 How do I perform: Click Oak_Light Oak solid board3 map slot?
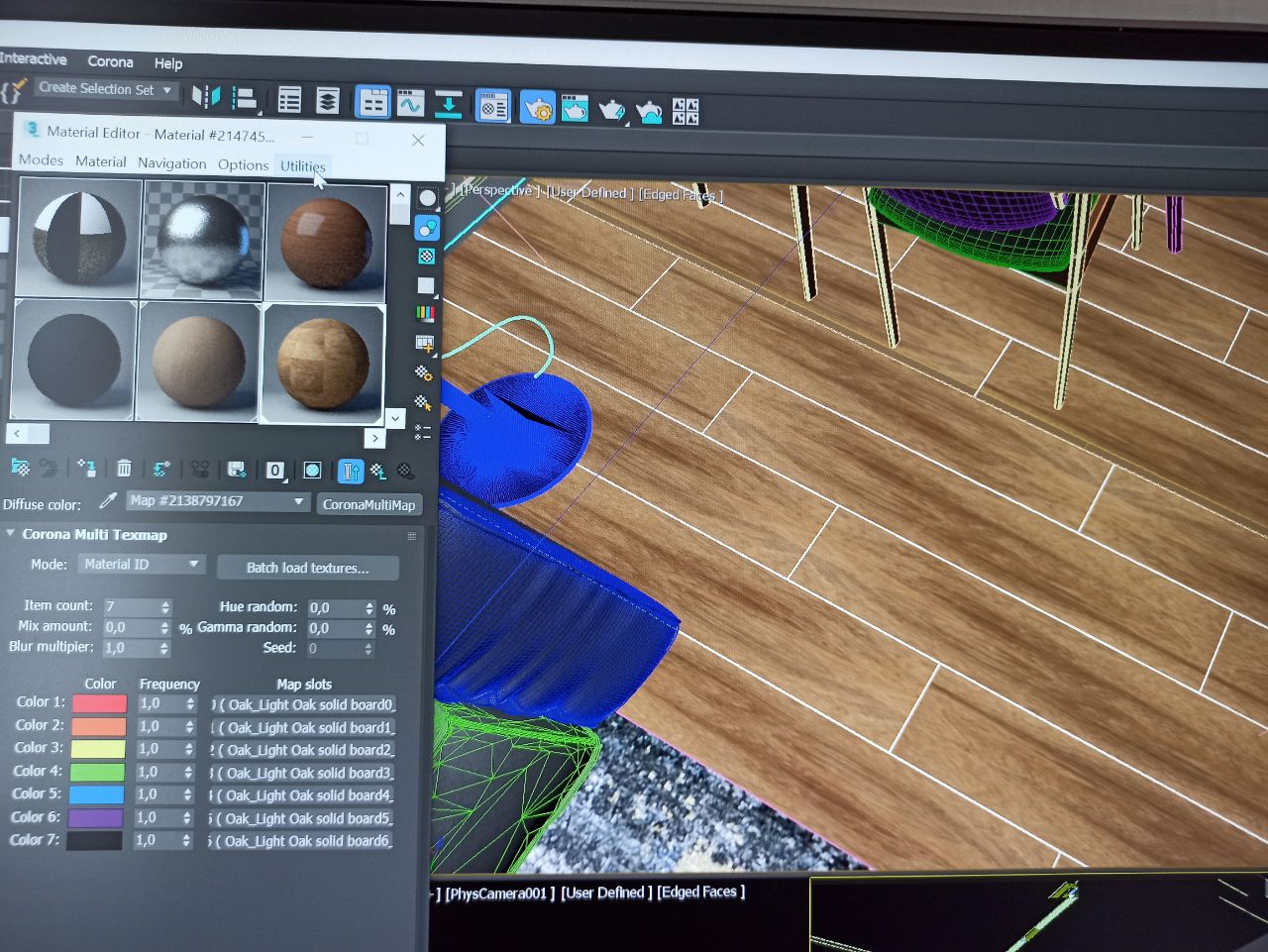pyautogui.click(x=302, y=773)
